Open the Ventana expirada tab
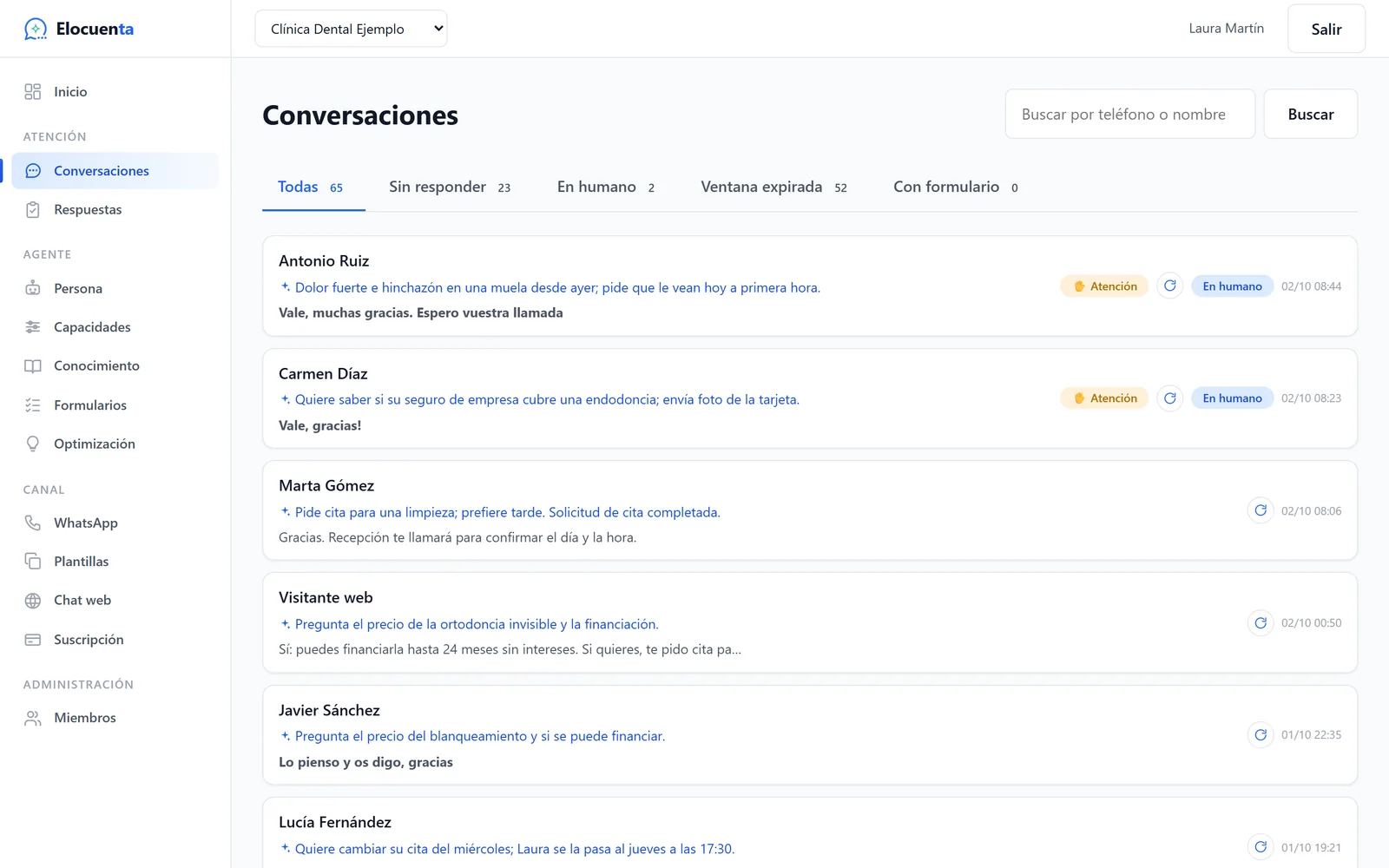Viewport: 1389px width, 868px height. pyautogui.click(x=773, y=187)
